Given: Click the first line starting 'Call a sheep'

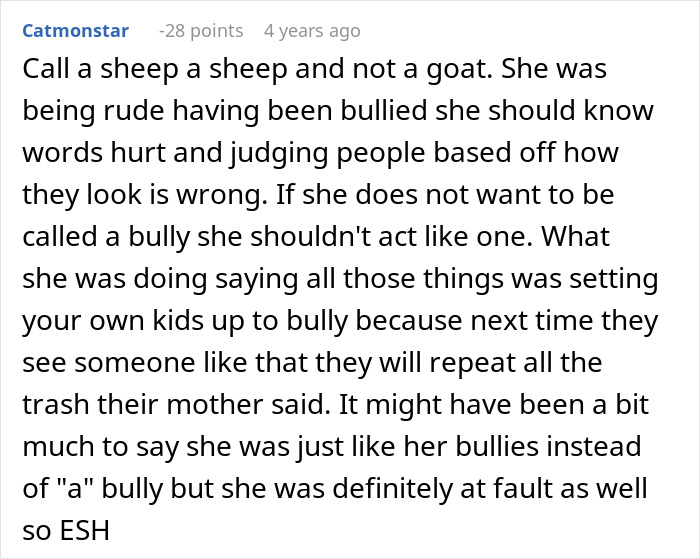Looking at the screenshot, I should tap(315, 70).
